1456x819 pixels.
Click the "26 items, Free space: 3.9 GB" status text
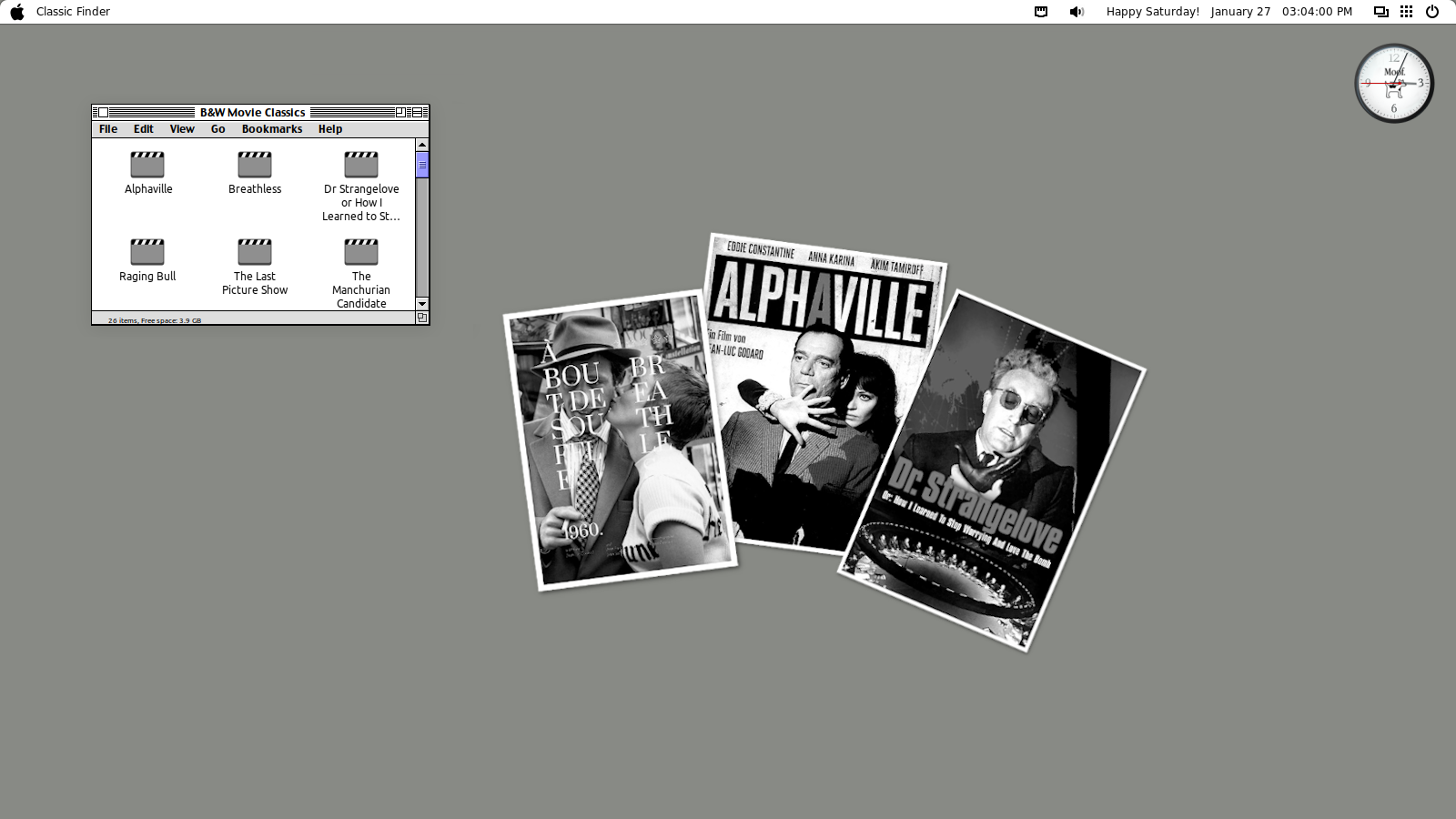click(x=155, y=320)
